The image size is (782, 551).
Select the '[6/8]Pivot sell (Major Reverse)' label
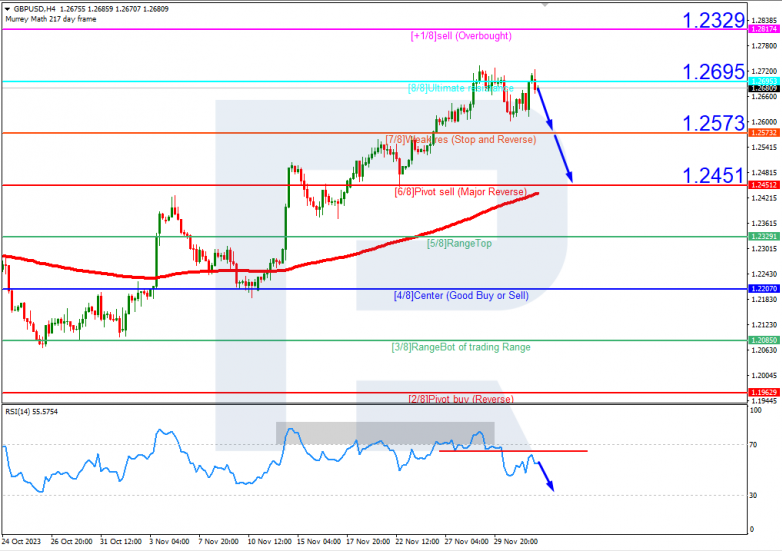(461, 192)
